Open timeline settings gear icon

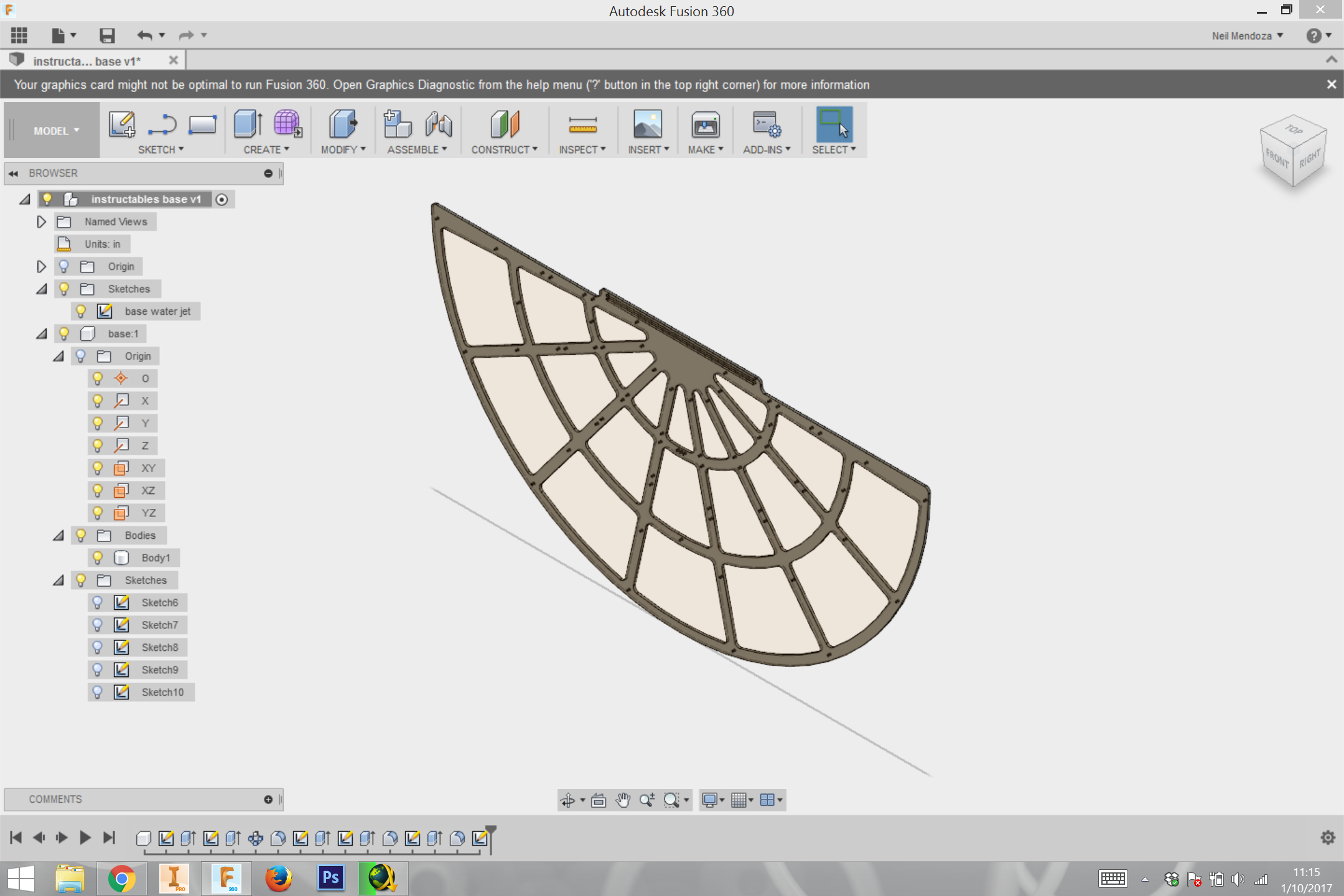[1328, 838]
